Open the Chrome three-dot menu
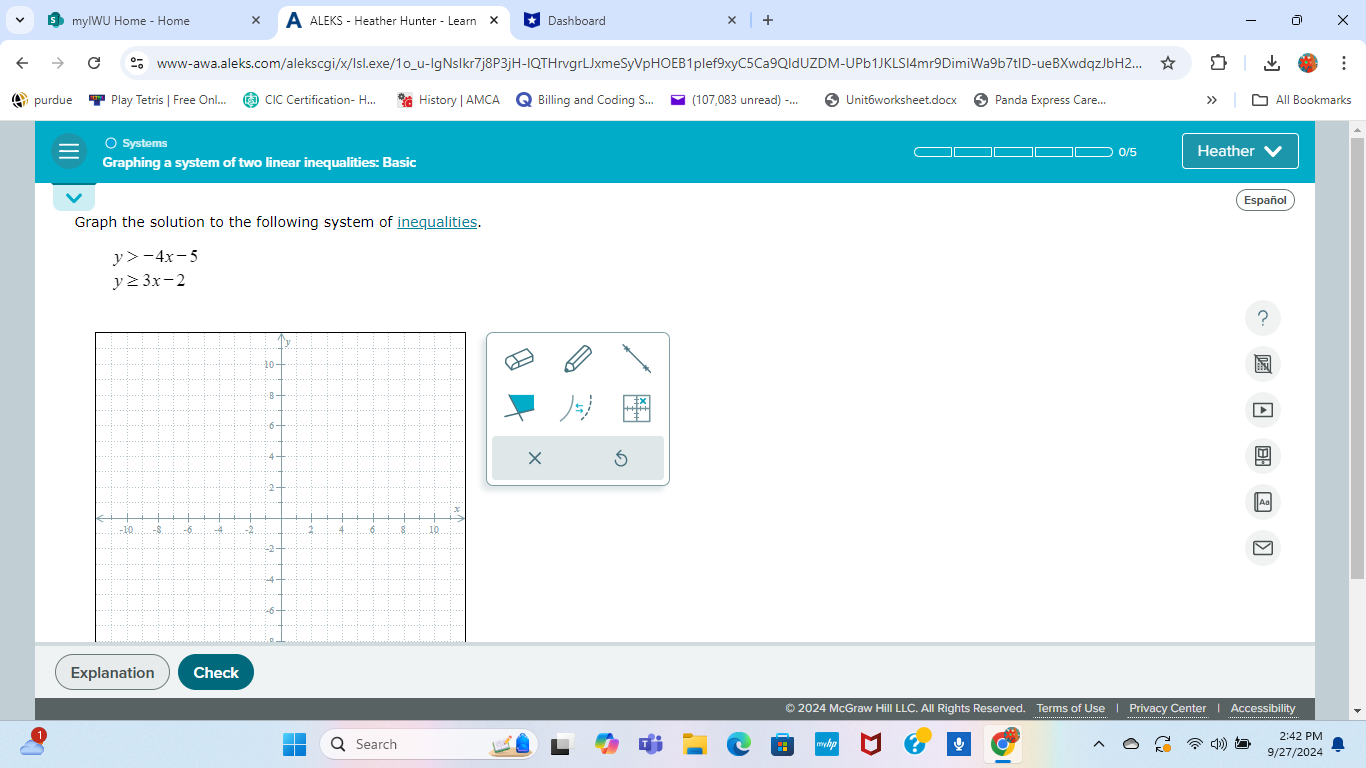The height and width of the screenshot is (768, 1366). pyautogui.click(x=1344, y=63)
